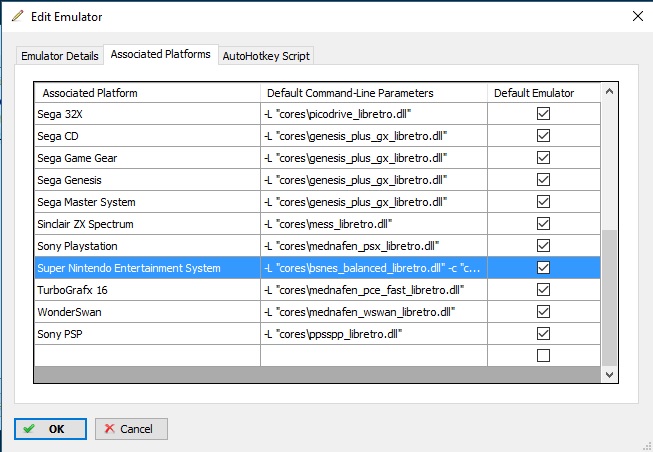Edit the mednafen_psx_libretro.dll parameter cell

374,246
